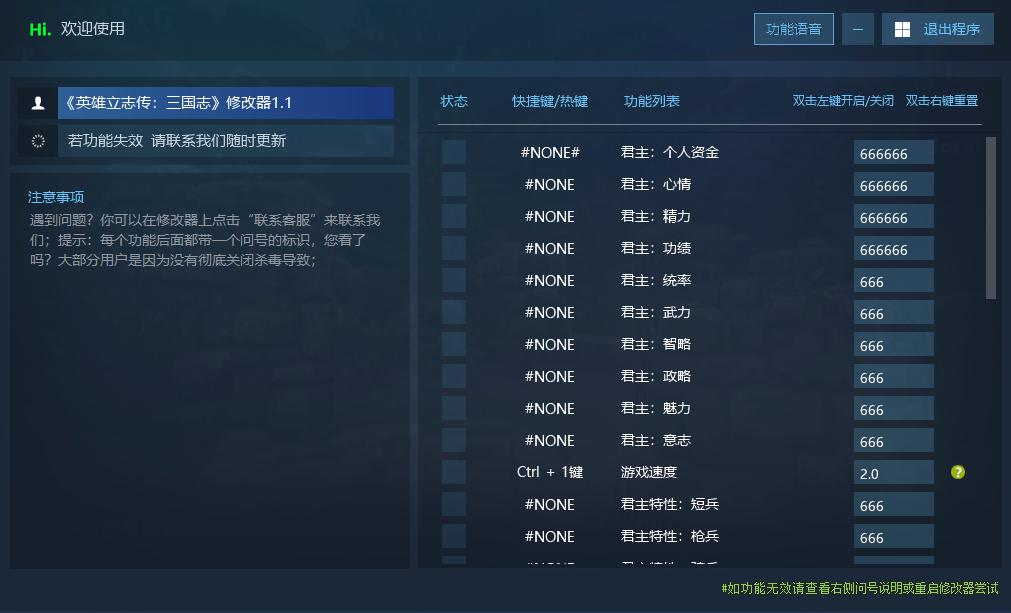
Task: Click the 状态 column header
Action: (454, 101)
